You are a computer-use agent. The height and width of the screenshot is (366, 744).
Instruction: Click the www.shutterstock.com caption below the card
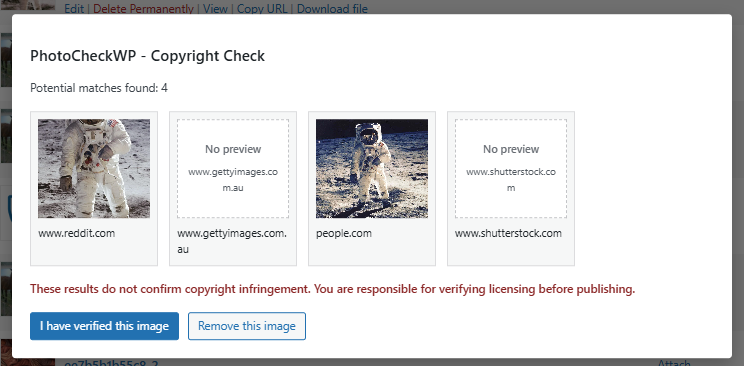(508, 233)
